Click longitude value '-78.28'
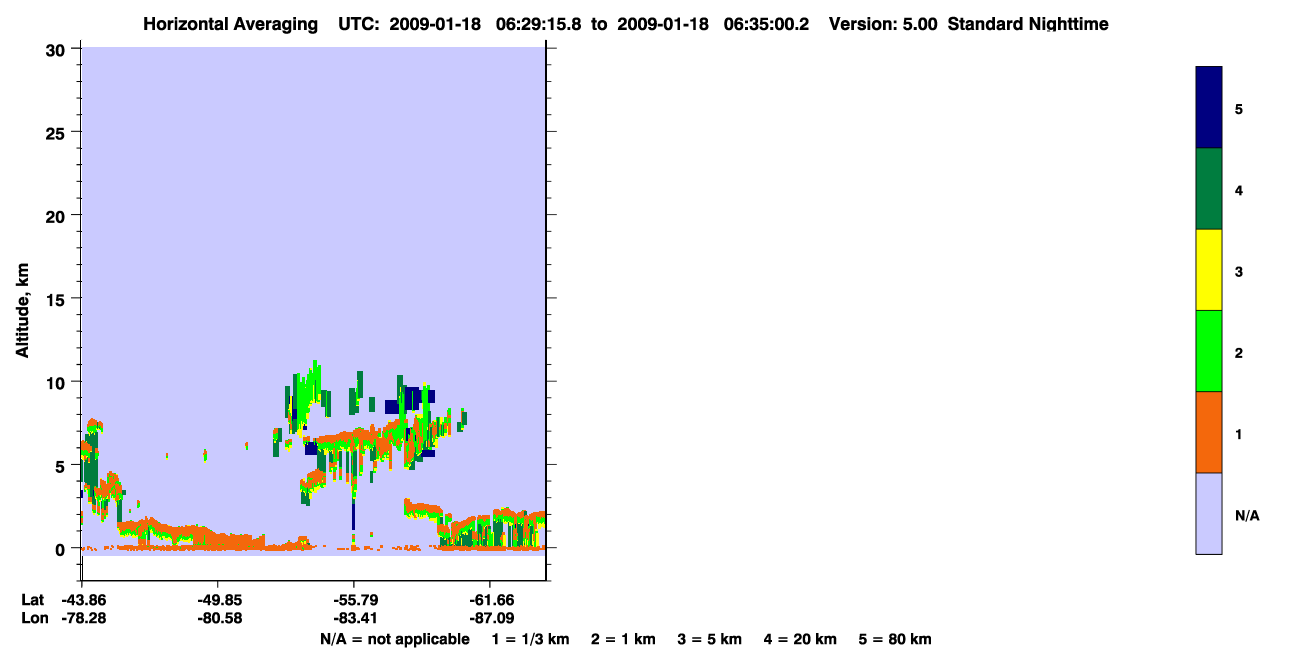The image size is (1300, 667). (82, 619)
